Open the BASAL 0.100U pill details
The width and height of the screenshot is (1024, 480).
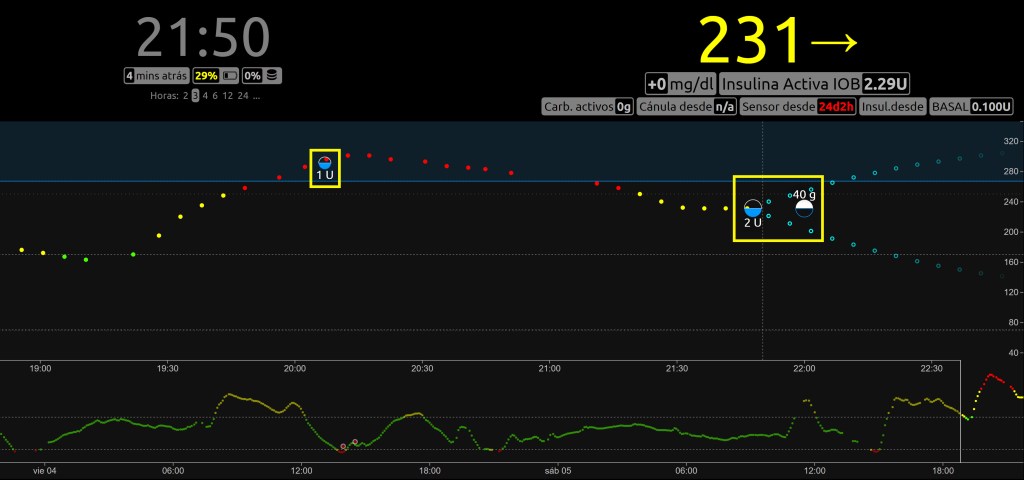(971, 106)
